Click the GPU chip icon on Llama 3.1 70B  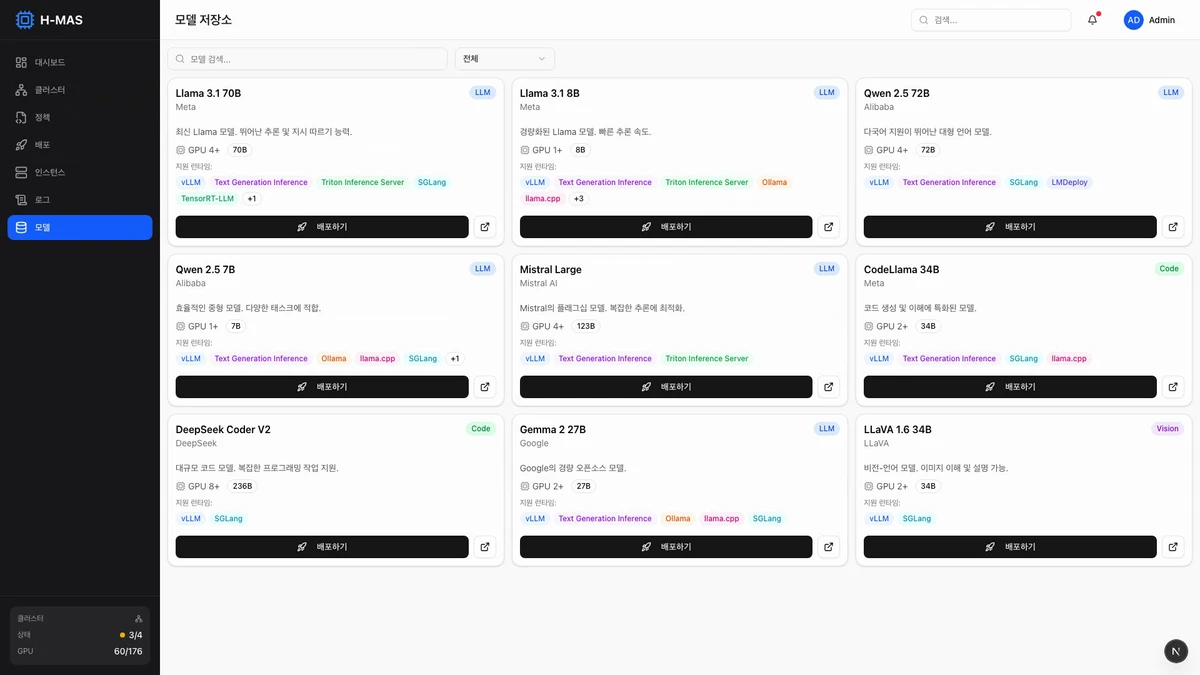pyautogui.click(x=181, y=150)
